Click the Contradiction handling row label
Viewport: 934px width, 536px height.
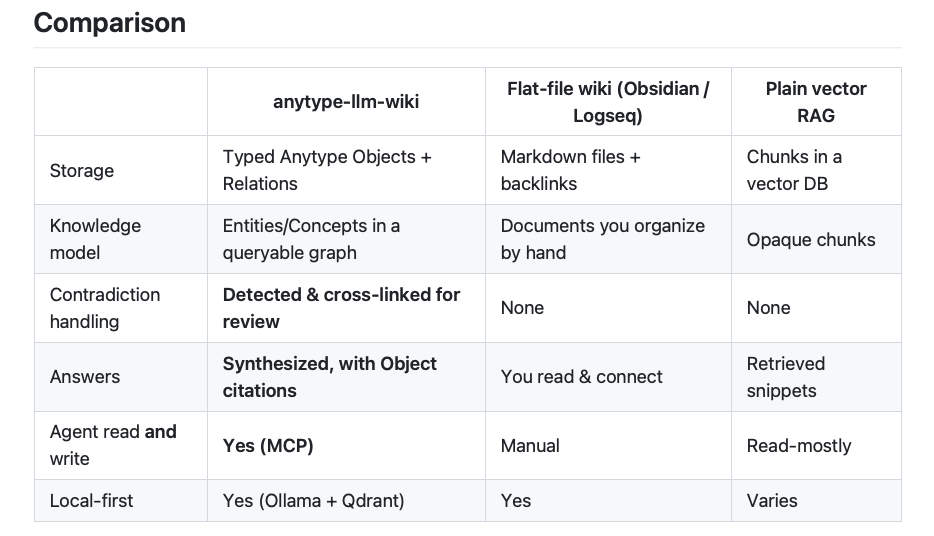105,308
